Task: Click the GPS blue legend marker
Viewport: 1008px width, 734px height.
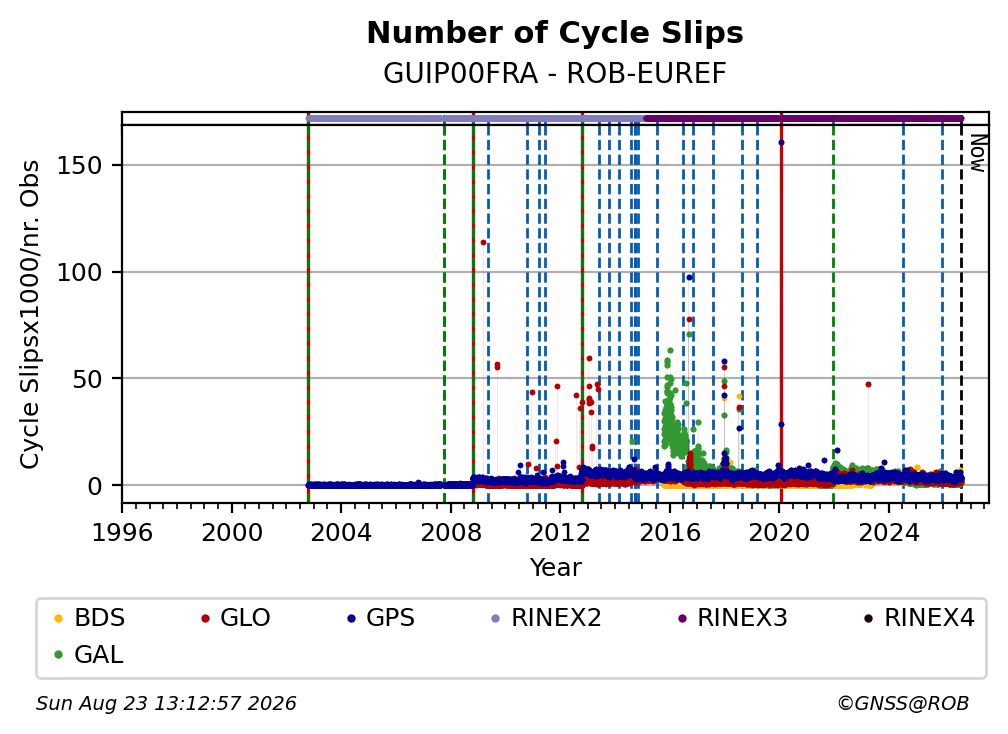Action: pos(351,619)
